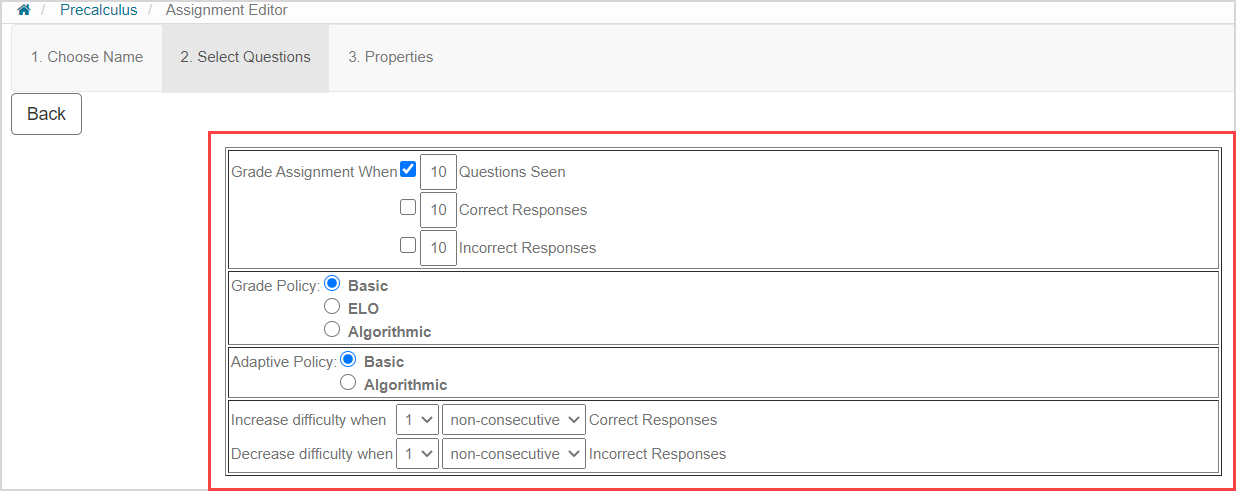
Task: Open the Precalculus breadcrumb link
Action: click(x=97, y=10)
